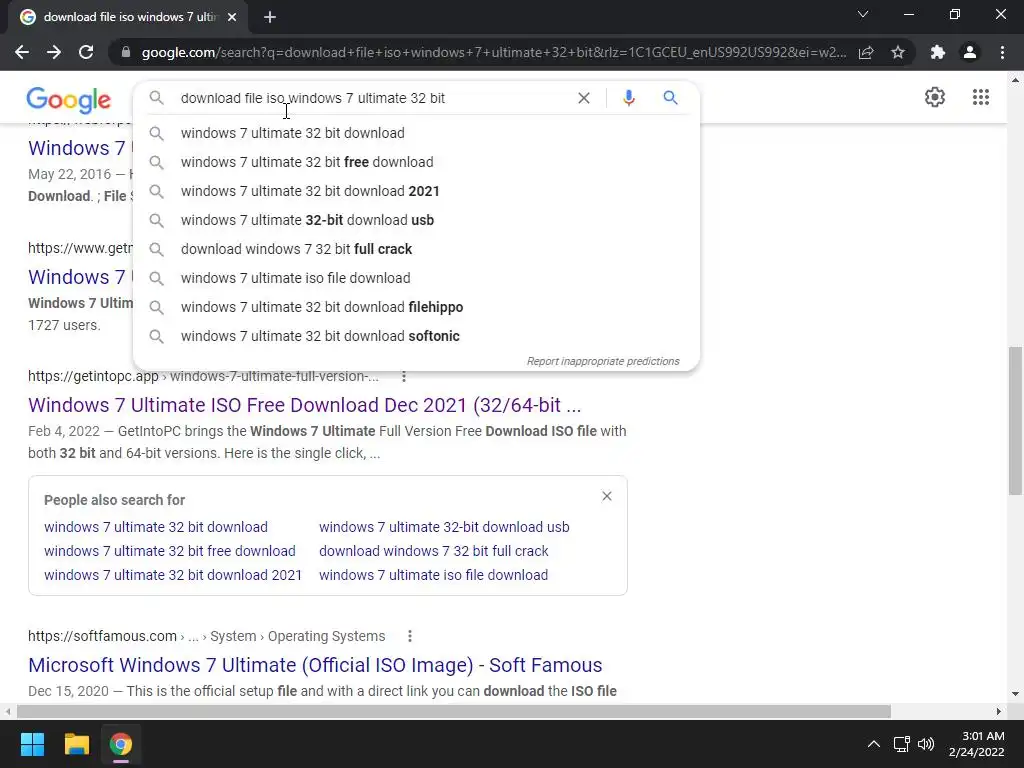
Task: Open related search 'windows 7 ultimate 32 bit download 2021'
Action: [173, 575]
